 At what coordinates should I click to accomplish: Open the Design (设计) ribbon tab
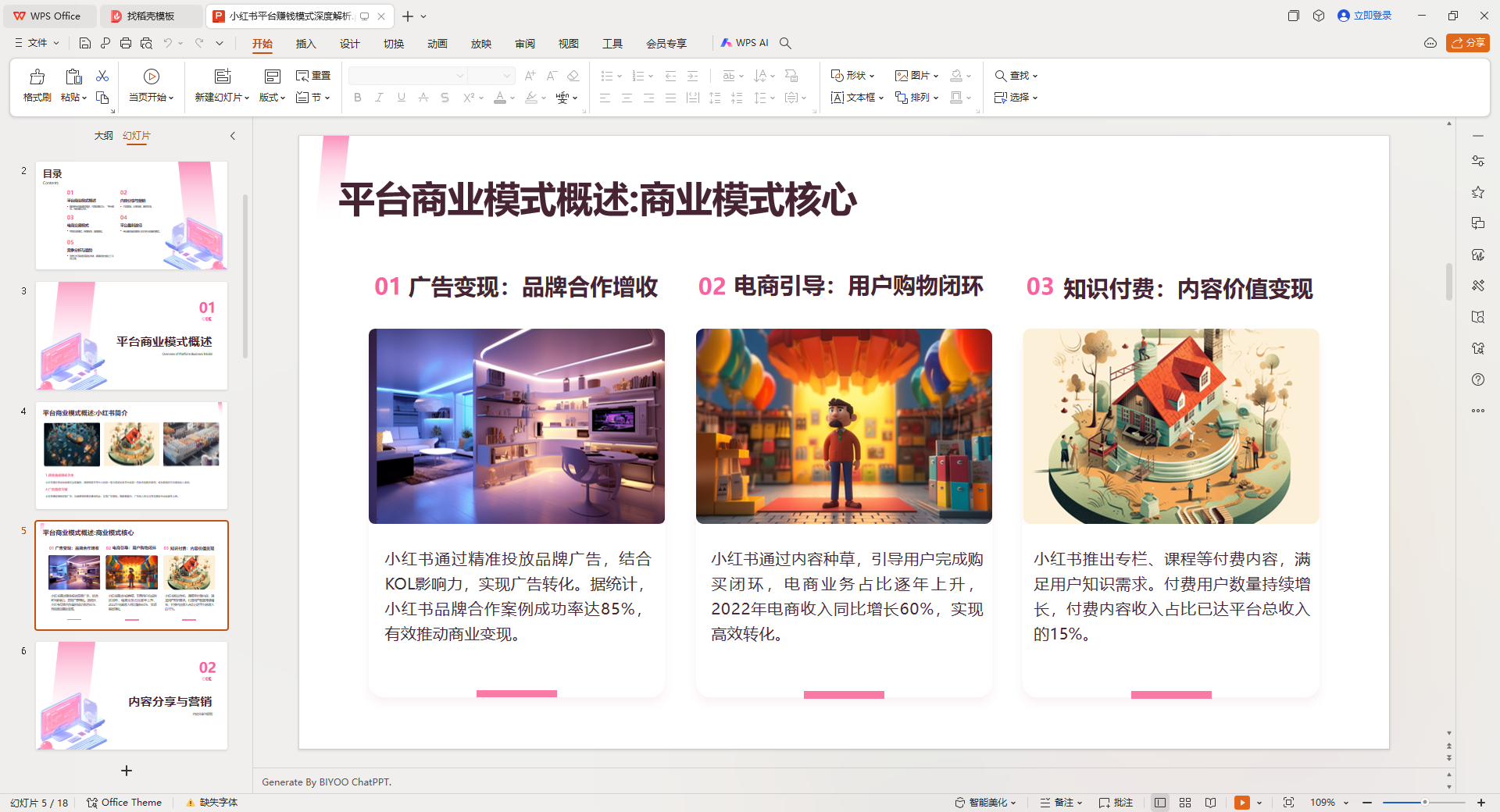pyautogui.click(x=350, y=44)
